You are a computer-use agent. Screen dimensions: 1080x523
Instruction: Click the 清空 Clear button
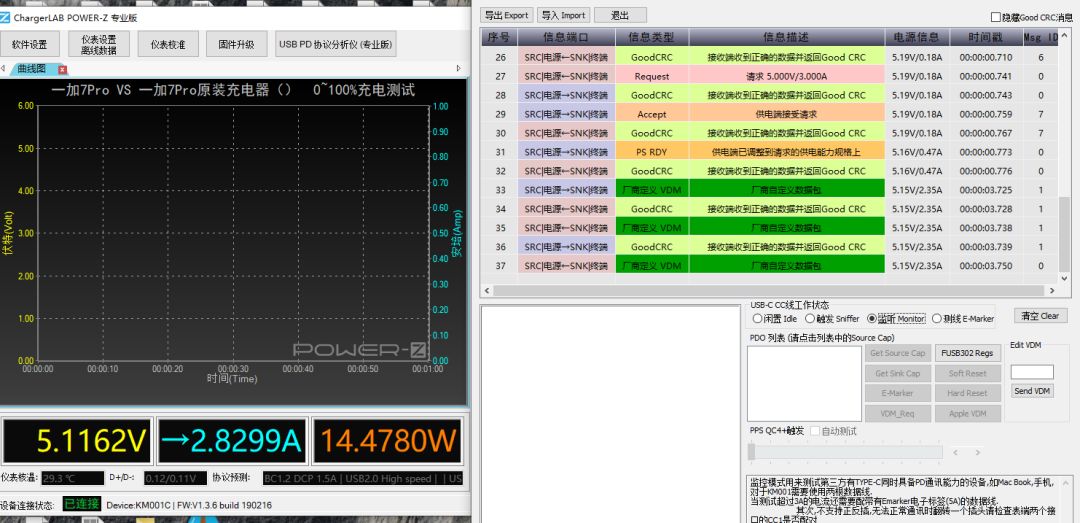point(1040,316)
